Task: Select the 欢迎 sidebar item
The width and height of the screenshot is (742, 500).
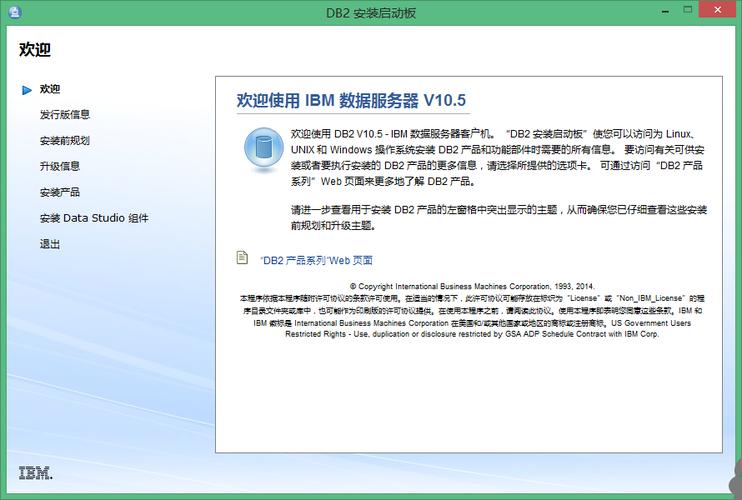Action: tap(50, 89)
